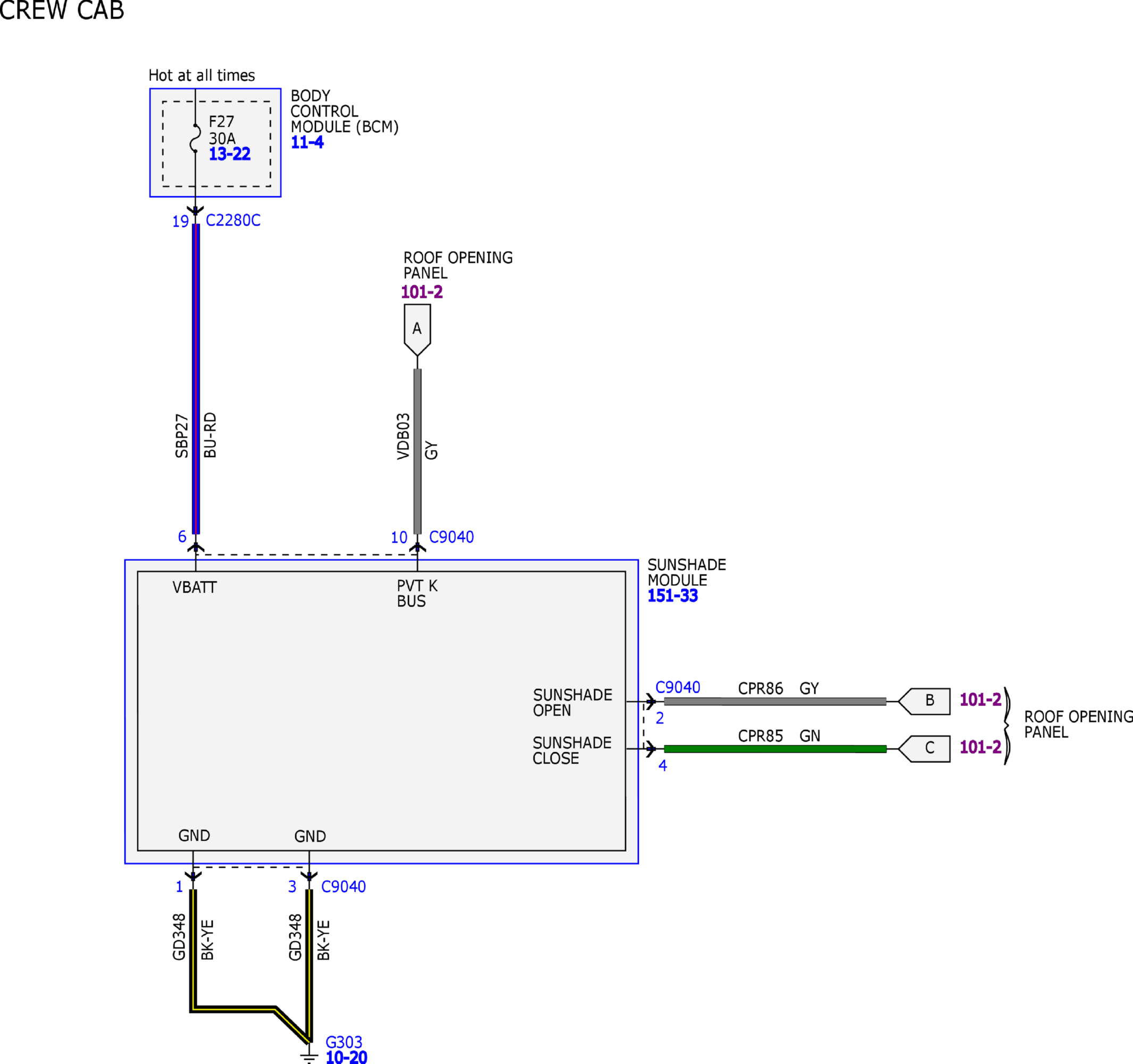Open ground reference link 10-20

346,1057
